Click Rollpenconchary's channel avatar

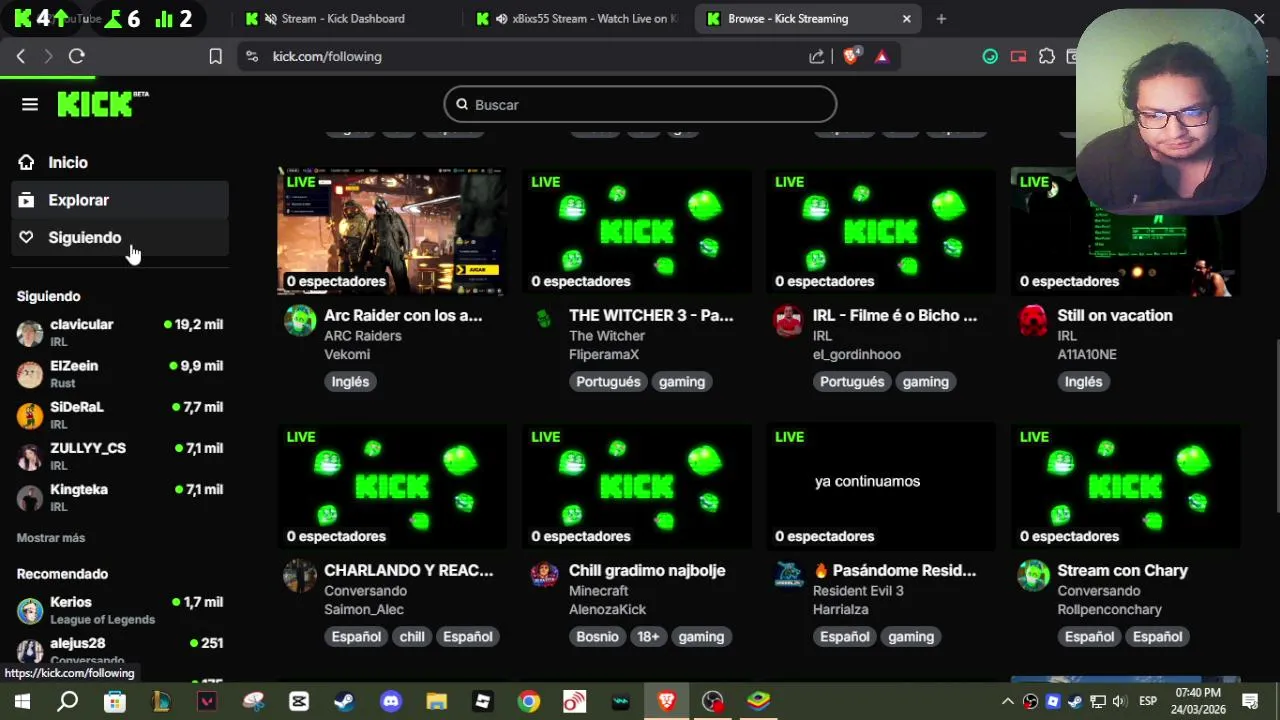point(1033,576)
